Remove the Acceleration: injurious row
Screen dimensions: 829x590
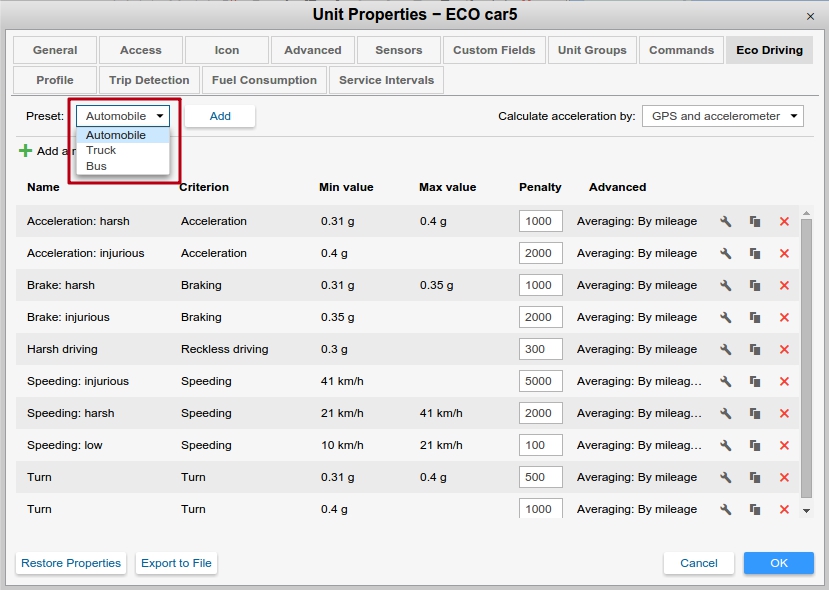(x=784, y=253)
